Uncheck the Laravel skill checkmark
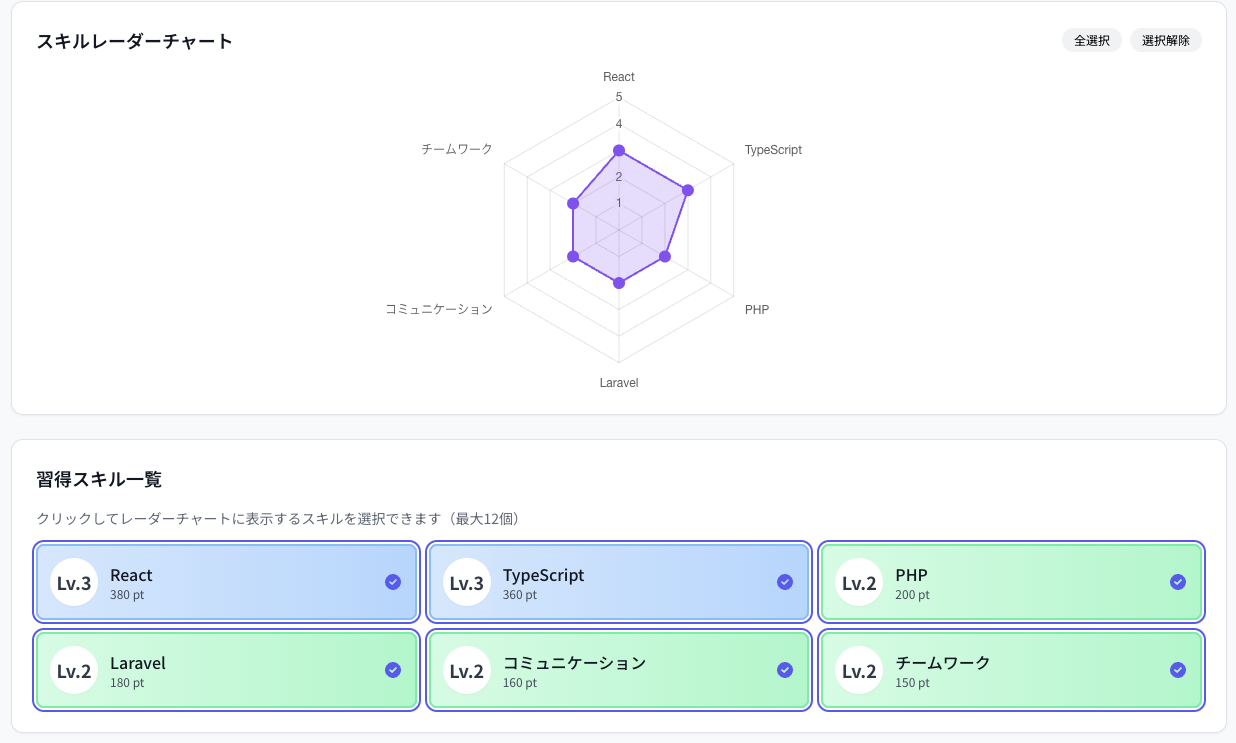Screen dimensions: 1236x743 pyautogui.click(x=393, y=670)
